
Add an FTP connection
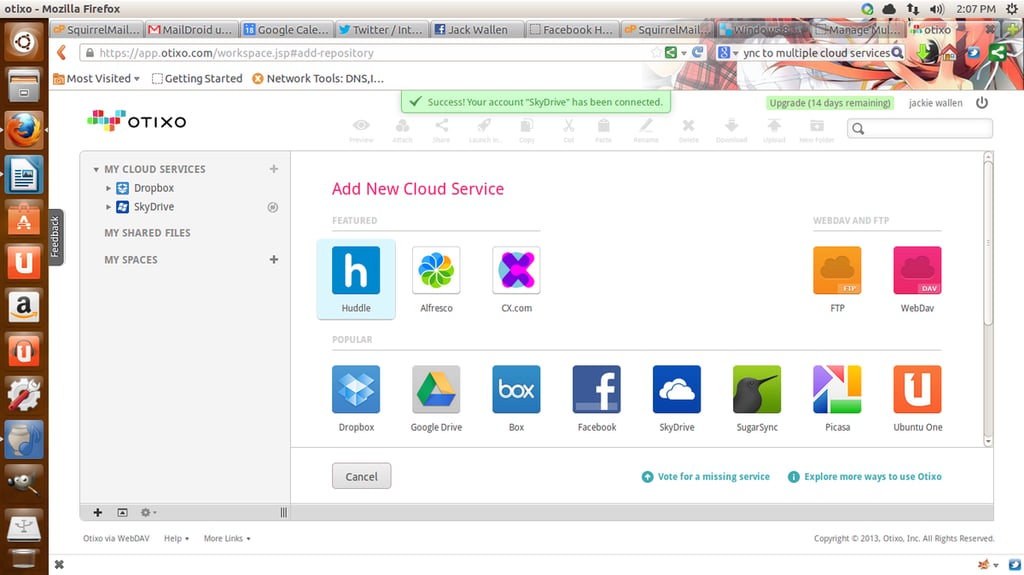[837, 271]
